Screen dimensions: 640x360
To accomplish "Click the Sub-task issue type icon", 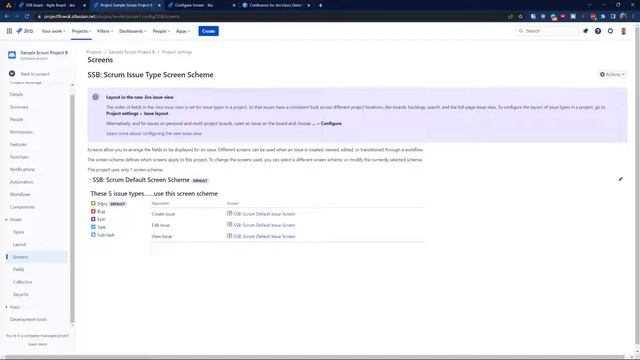I will point(93,235).
